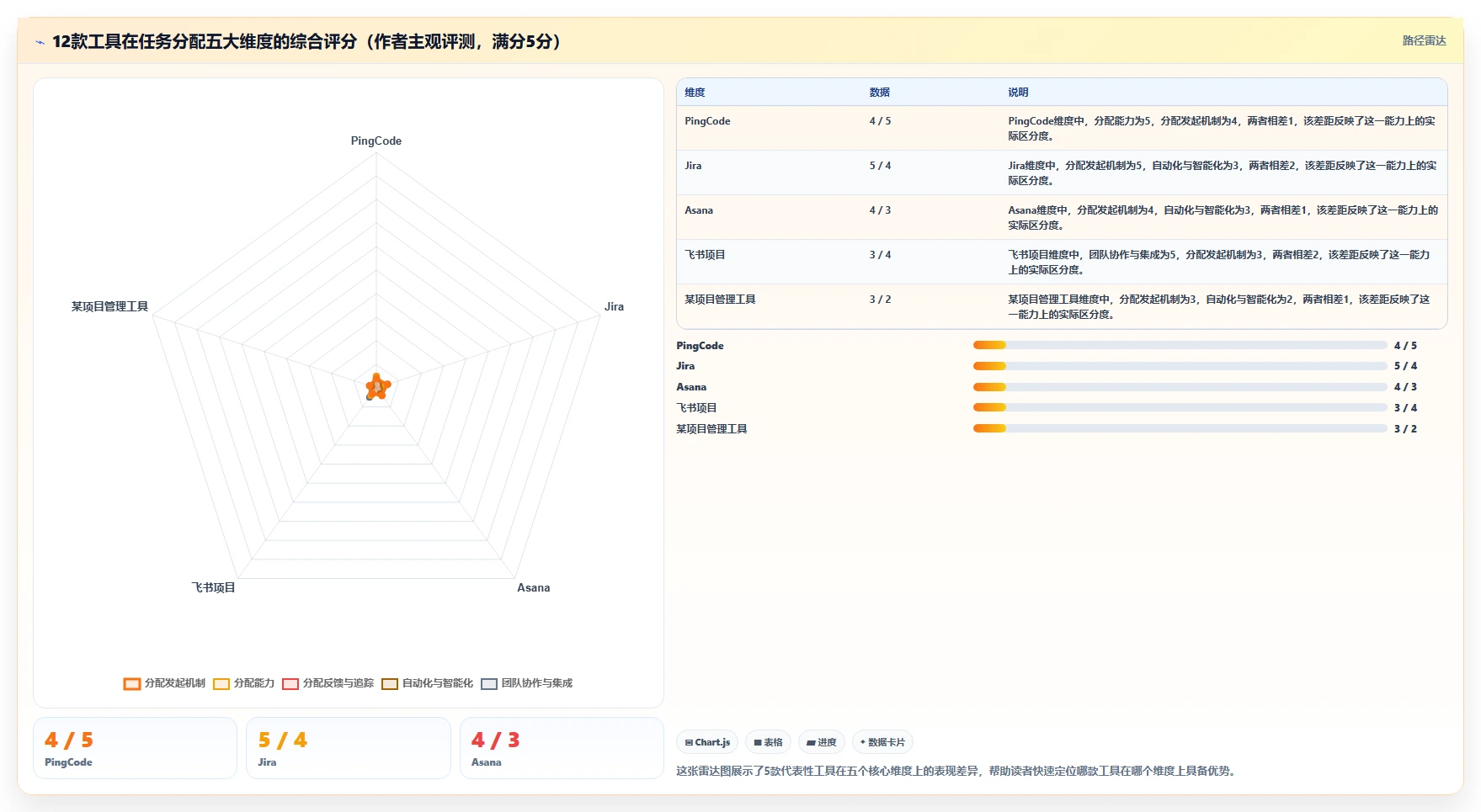Click the 某项目管理工具 radar axis label
The height and width of the screenshot is (812, 1481).
tap(109, 306)
